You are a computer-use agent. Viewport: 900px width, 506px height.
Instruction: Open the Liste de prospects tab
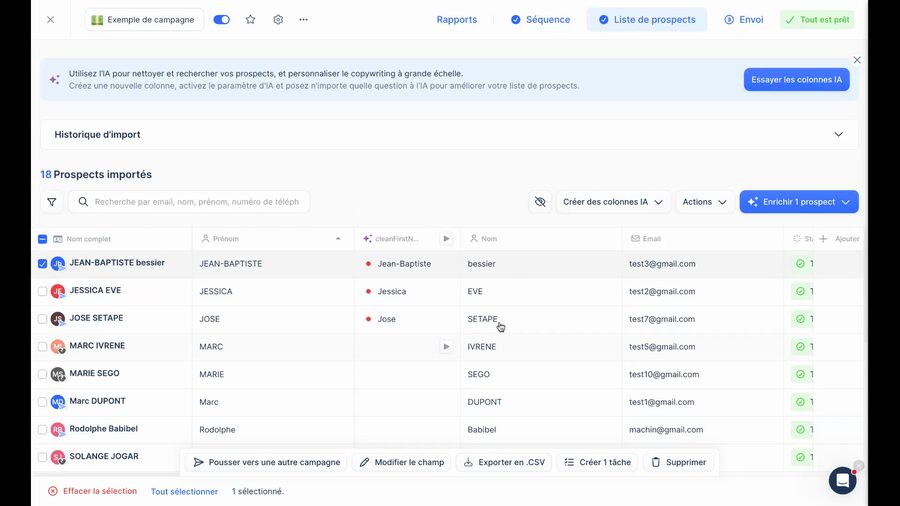(x=647, y=20)
